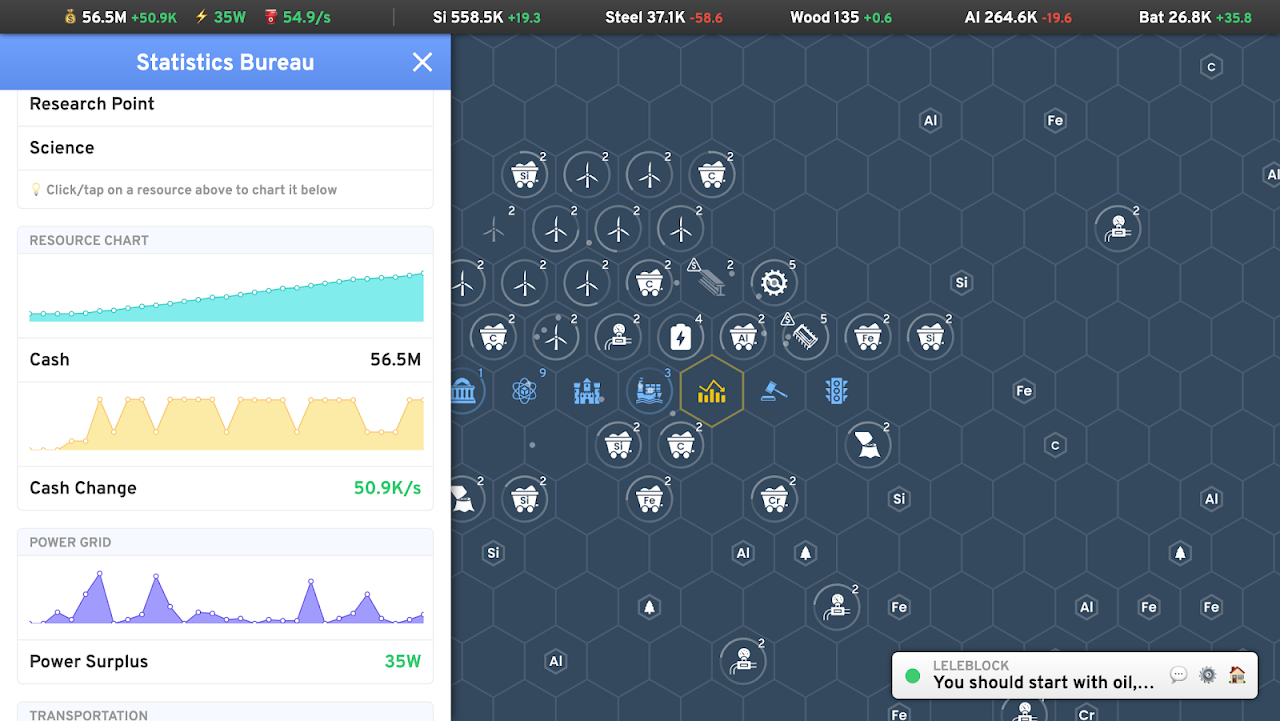Open the atom research lab building
Image resolution: width=1280 pixels, height=721 pixels.
pyautogui.click(x=525, y=391)
